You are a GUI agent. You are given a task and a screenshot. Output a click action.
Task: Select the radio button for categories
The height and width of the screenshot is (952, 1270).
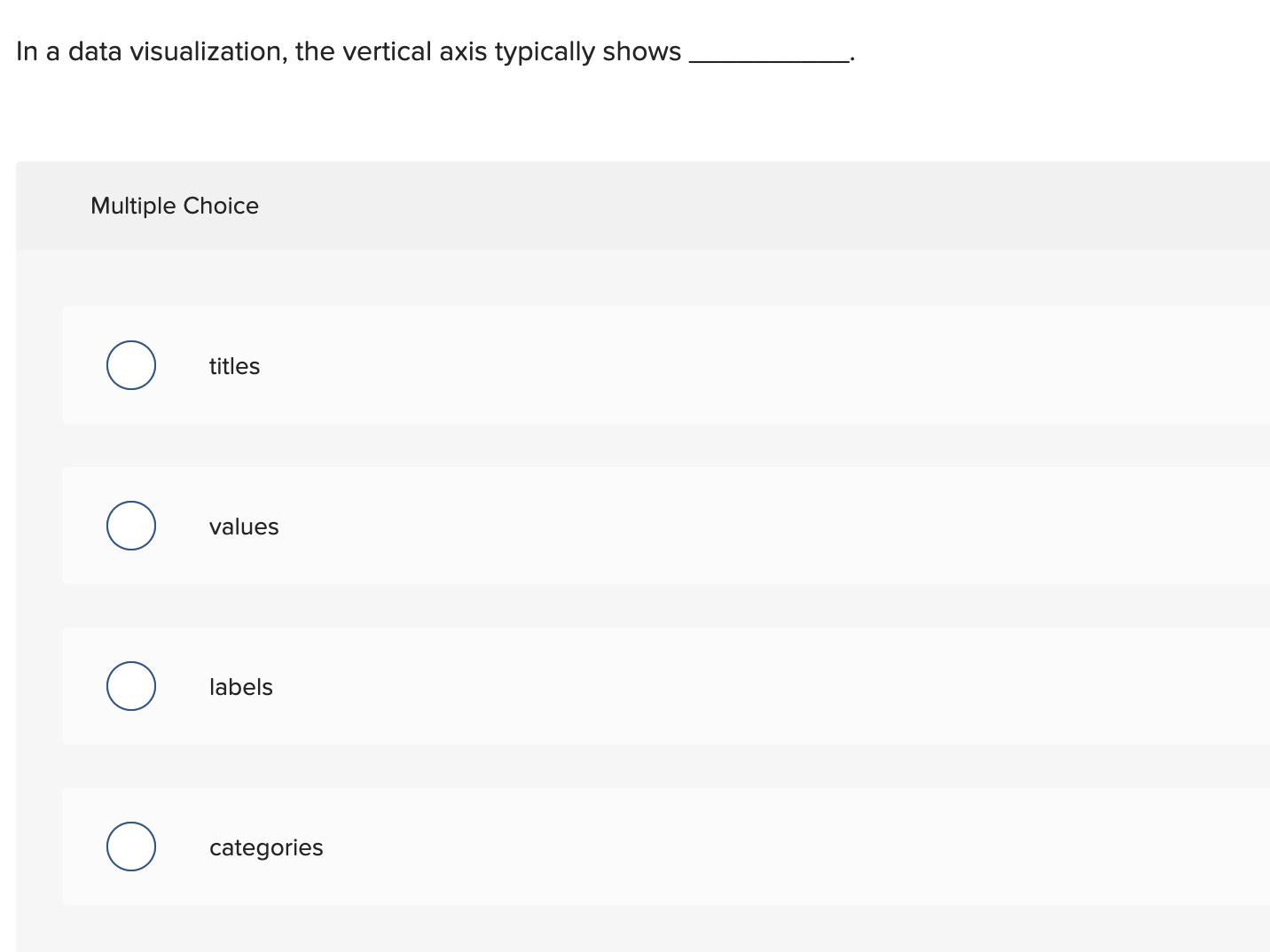point(130,846)
